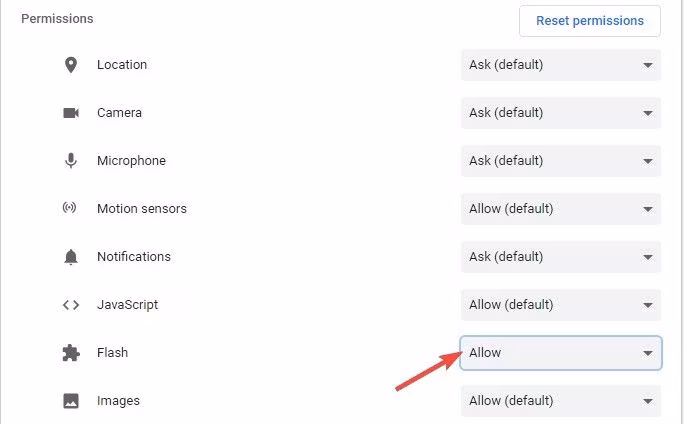The height and width of the screenshot is (424, 684).
Task: Open the JavaScript permission dropdown
Action: pyautogui.click(x=560, y=305)
